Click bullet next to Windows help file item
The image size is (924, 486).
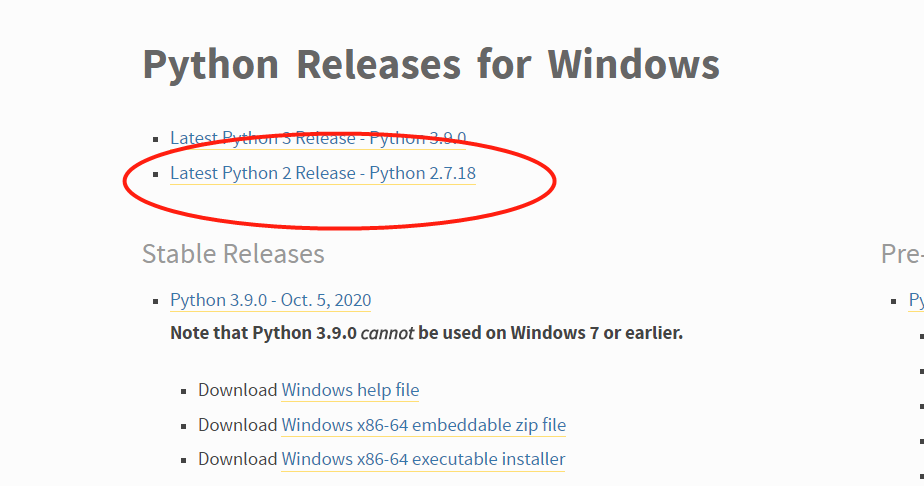(x=183, y=391)
